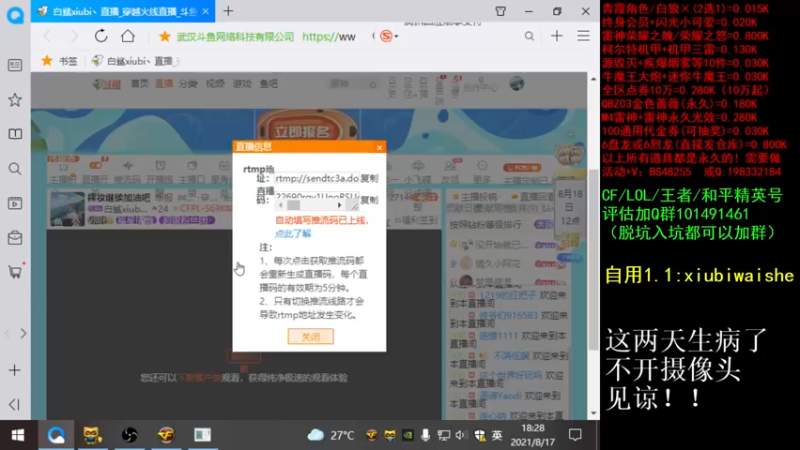Click the back navigation arrow
The height and width of the screenshot is (450, 800).
tap(47, 36)
